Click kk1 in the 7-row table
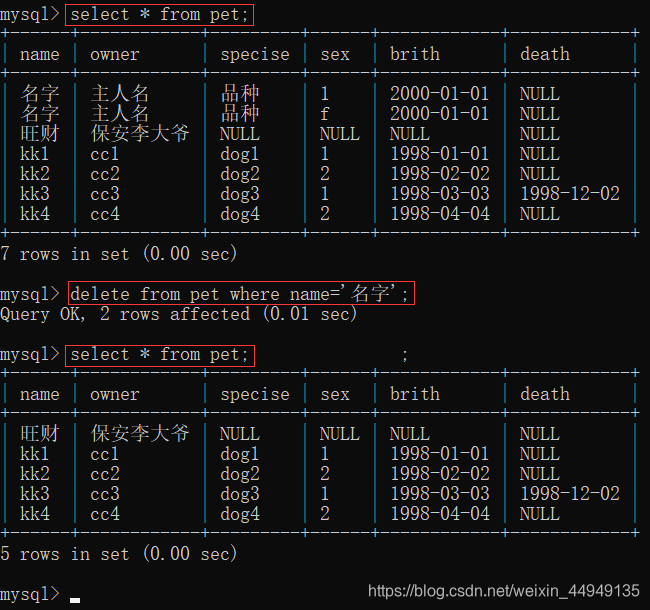The image size is (650, 610). (x=34, y=154)
